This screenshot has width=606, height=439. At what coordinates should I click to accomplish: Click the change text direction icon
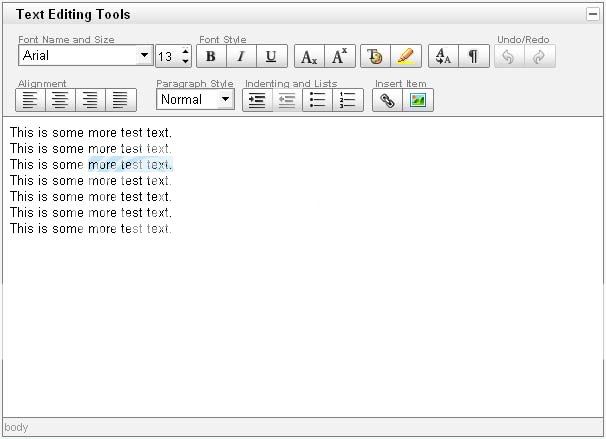pos(443,56)
